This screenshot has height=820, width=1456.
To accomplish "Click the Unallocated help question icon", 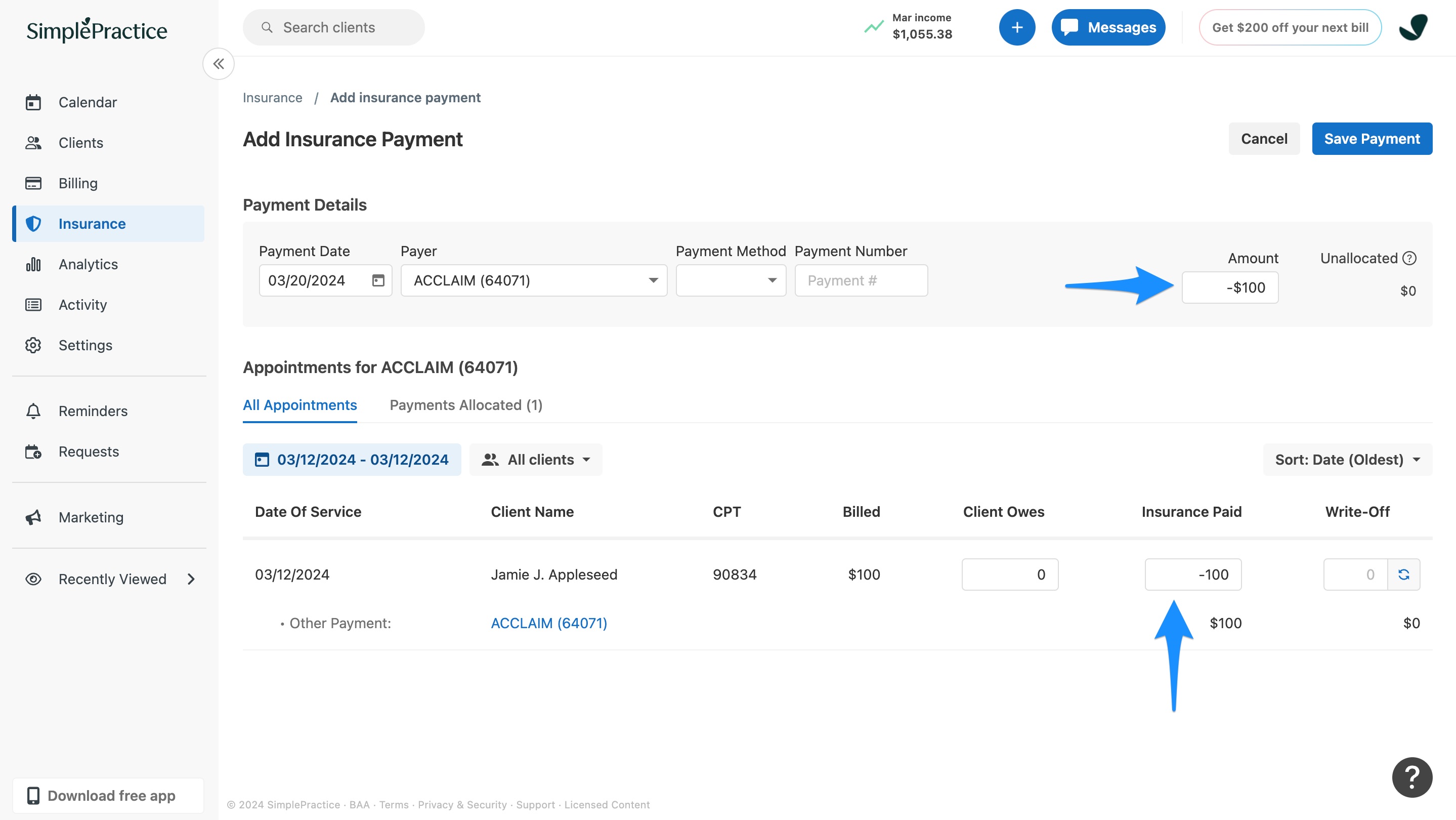I will pyautogui.click(x=1409, y=259).
